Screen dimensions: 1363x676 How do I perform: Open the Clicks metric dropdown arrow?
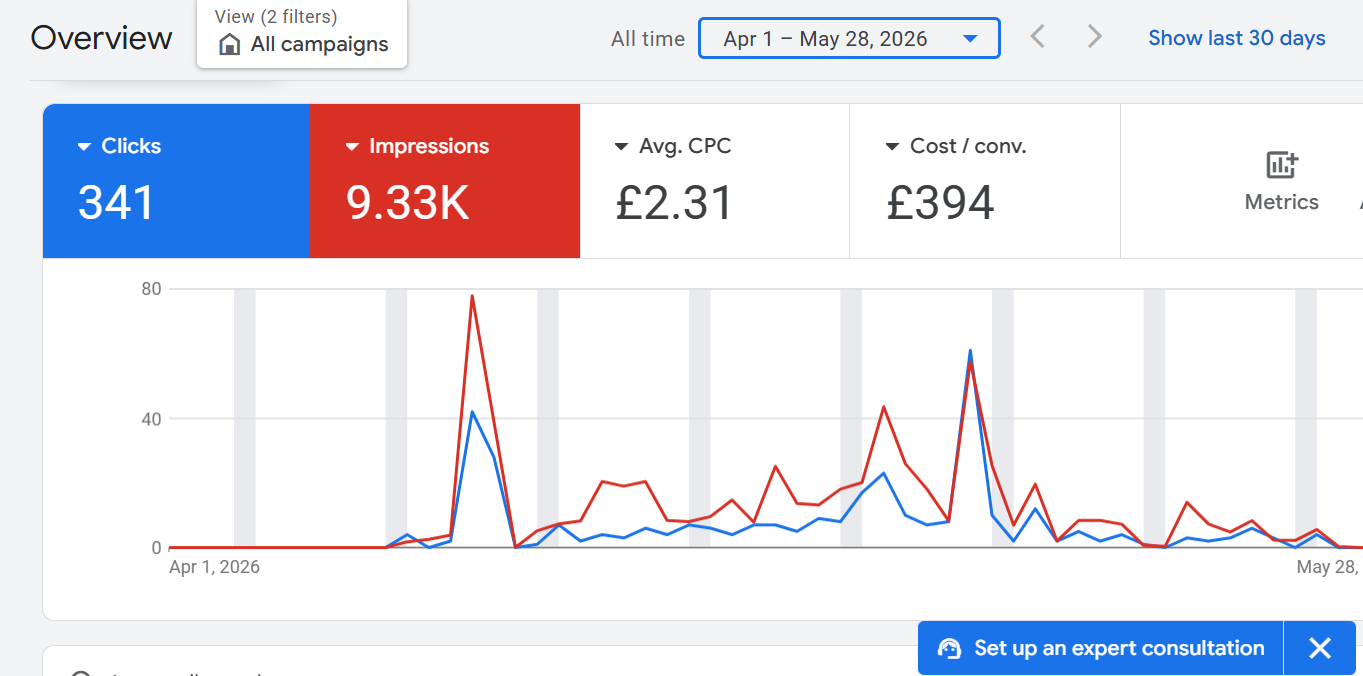pos(84,147)
